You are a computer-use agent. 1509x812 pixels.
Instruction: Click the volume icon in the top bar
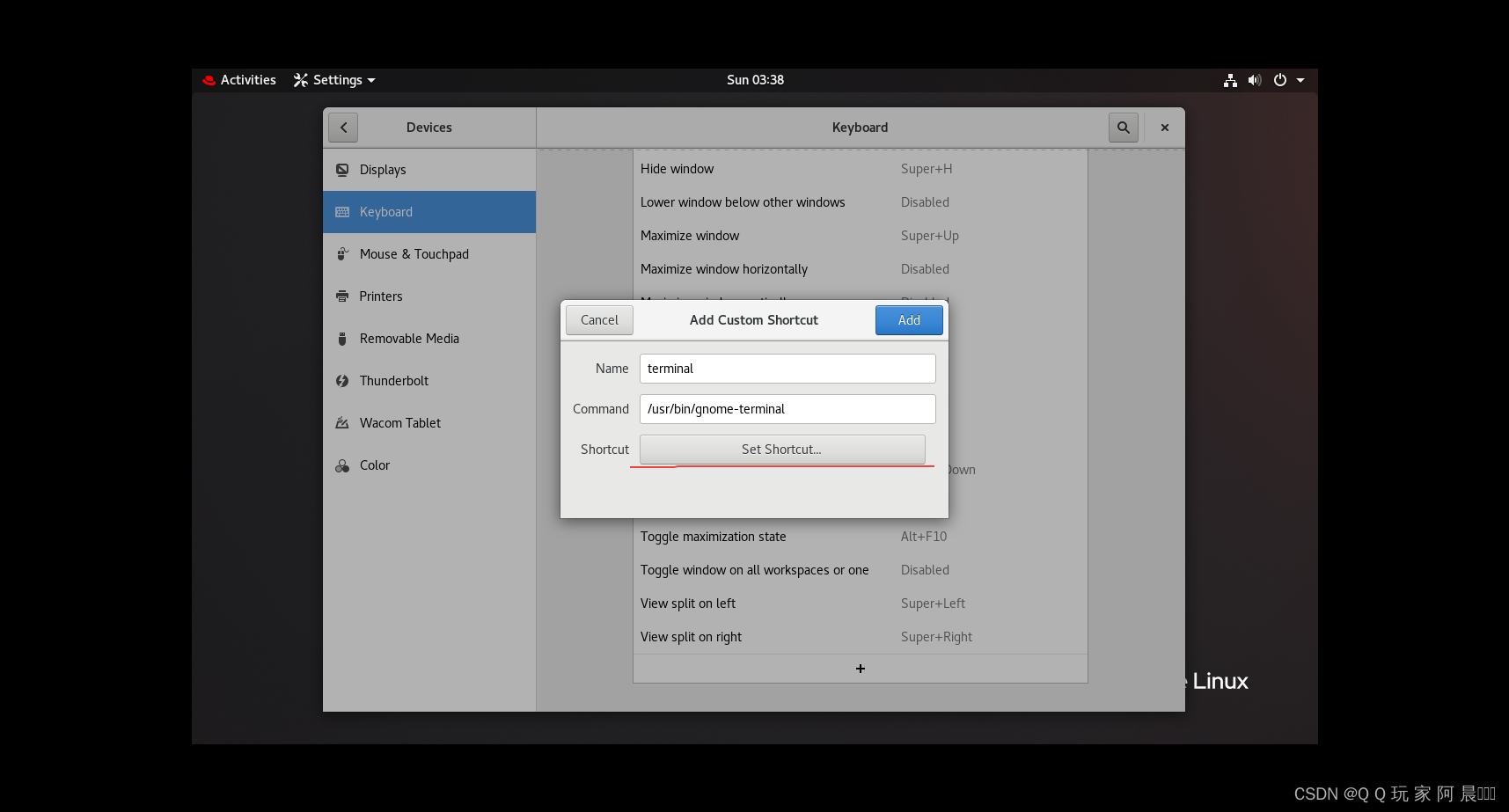point(1255,80)
